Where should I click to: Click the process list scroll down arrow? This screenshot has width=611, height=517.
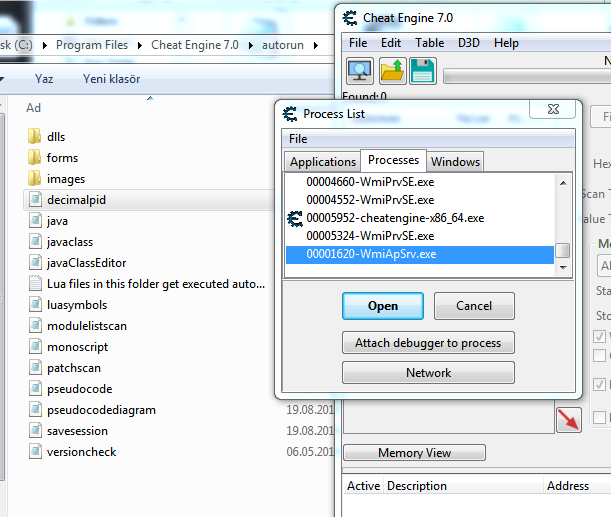[563, 268]
